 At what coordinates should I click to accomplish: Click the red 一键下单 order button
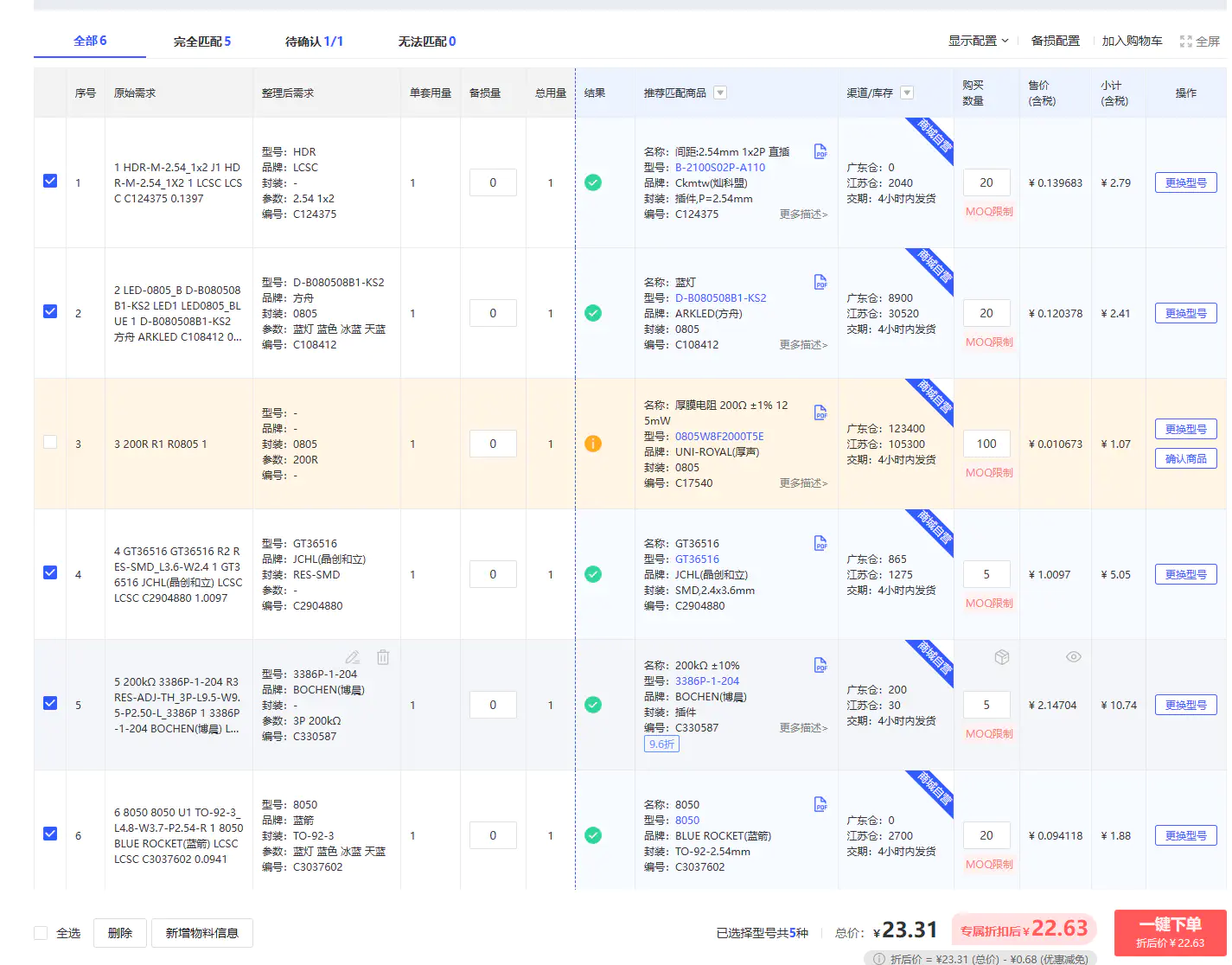pyautogui.click(x=1170, y=931)
